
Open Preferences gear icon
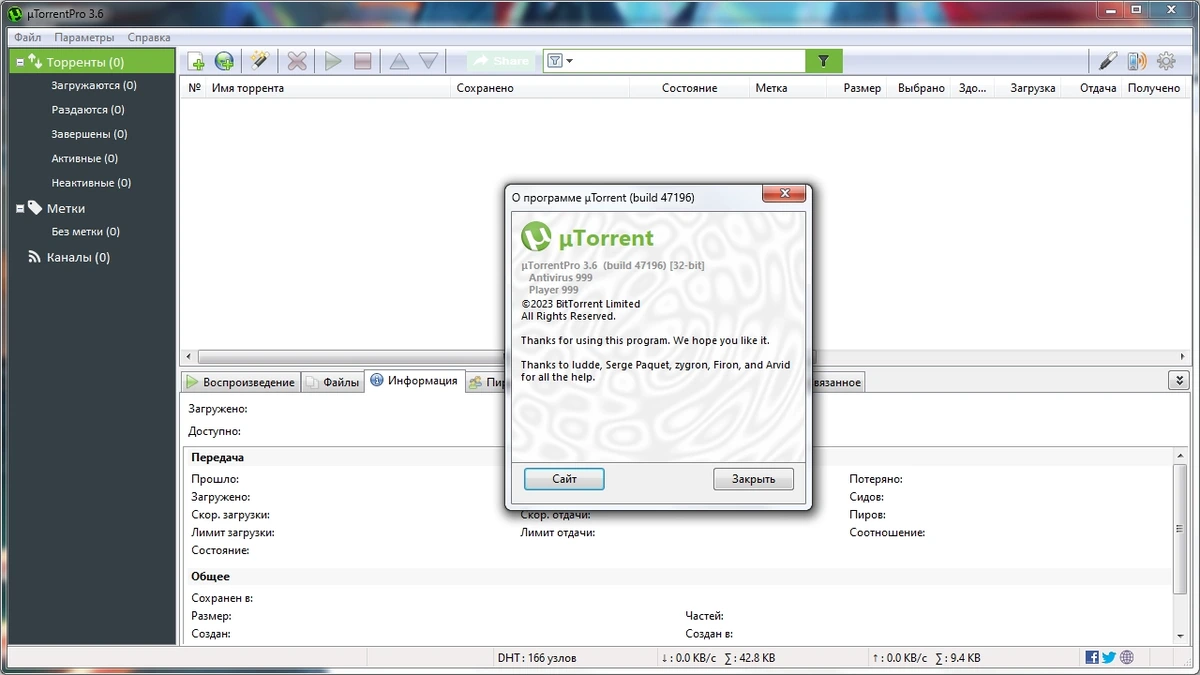tap(1166, 61)
